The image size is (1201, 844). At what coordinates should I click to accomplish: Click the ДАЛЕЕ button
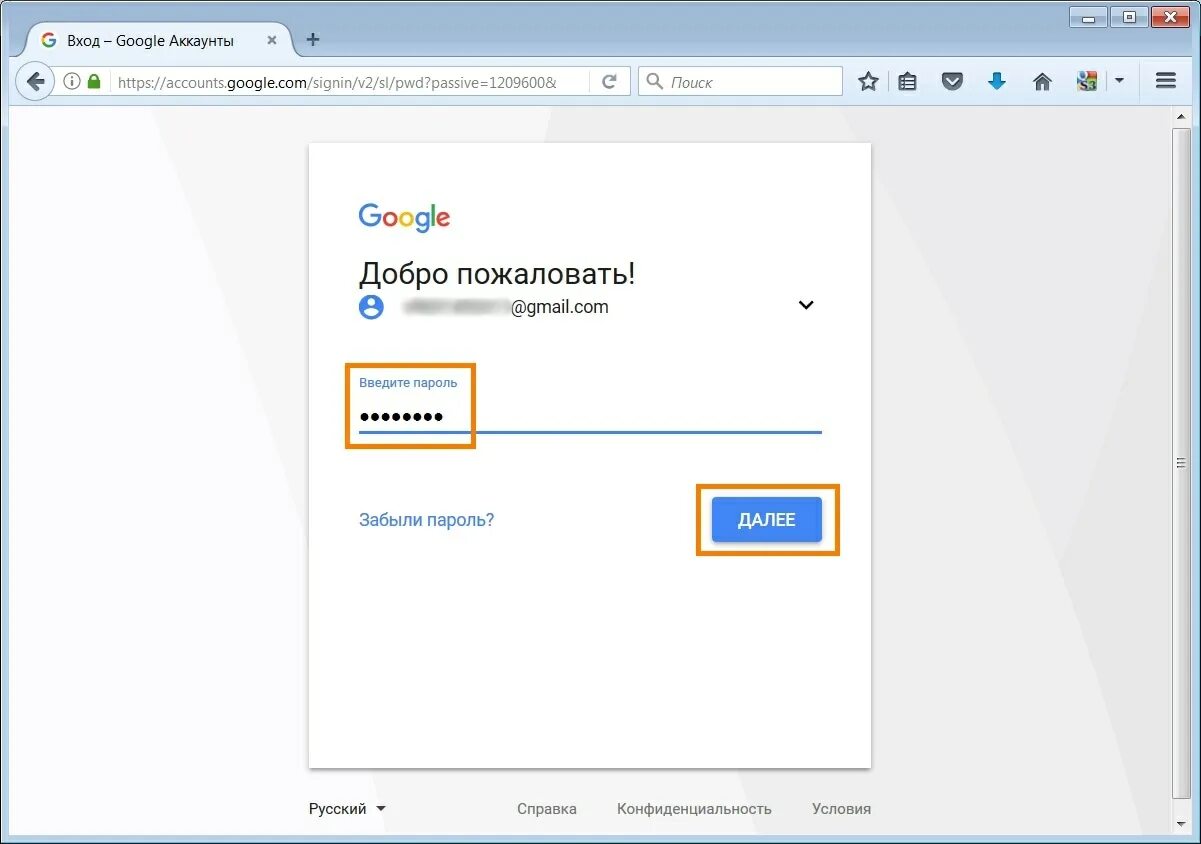click(767, 520)
